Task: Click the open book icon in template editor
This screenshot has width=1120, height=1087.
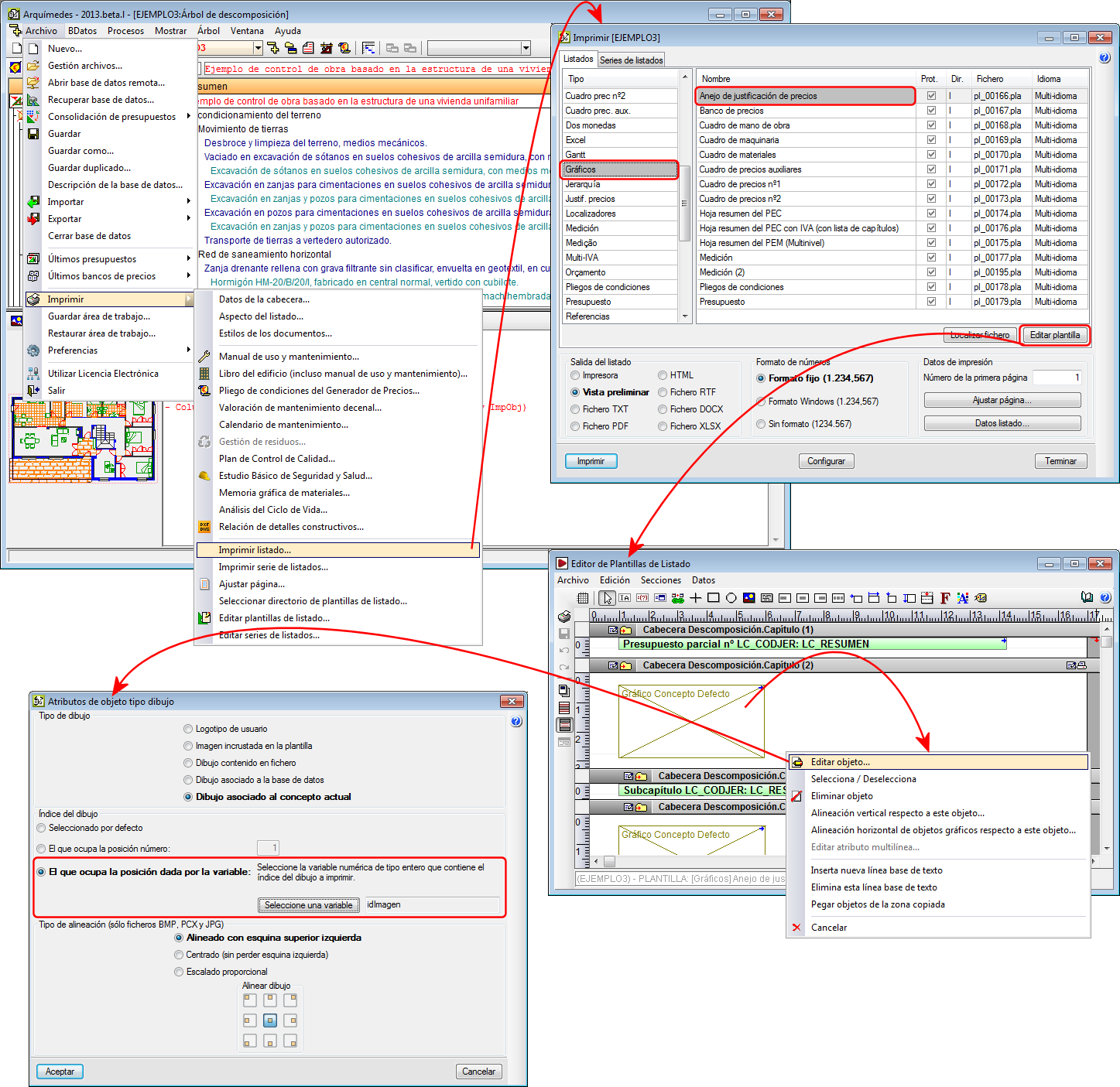Action: pyautogui.click(x=1087, y=597)
